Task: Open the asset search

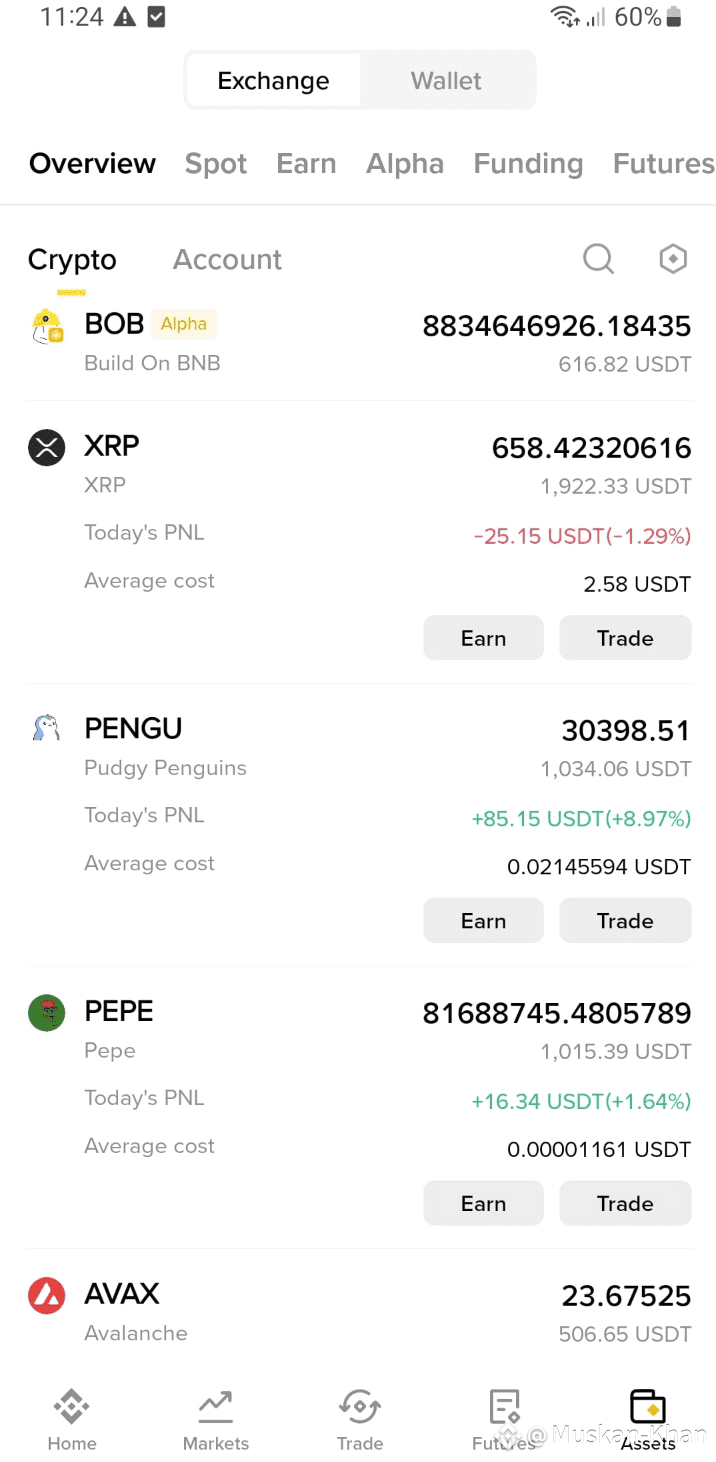Action: tap(598, 259)
